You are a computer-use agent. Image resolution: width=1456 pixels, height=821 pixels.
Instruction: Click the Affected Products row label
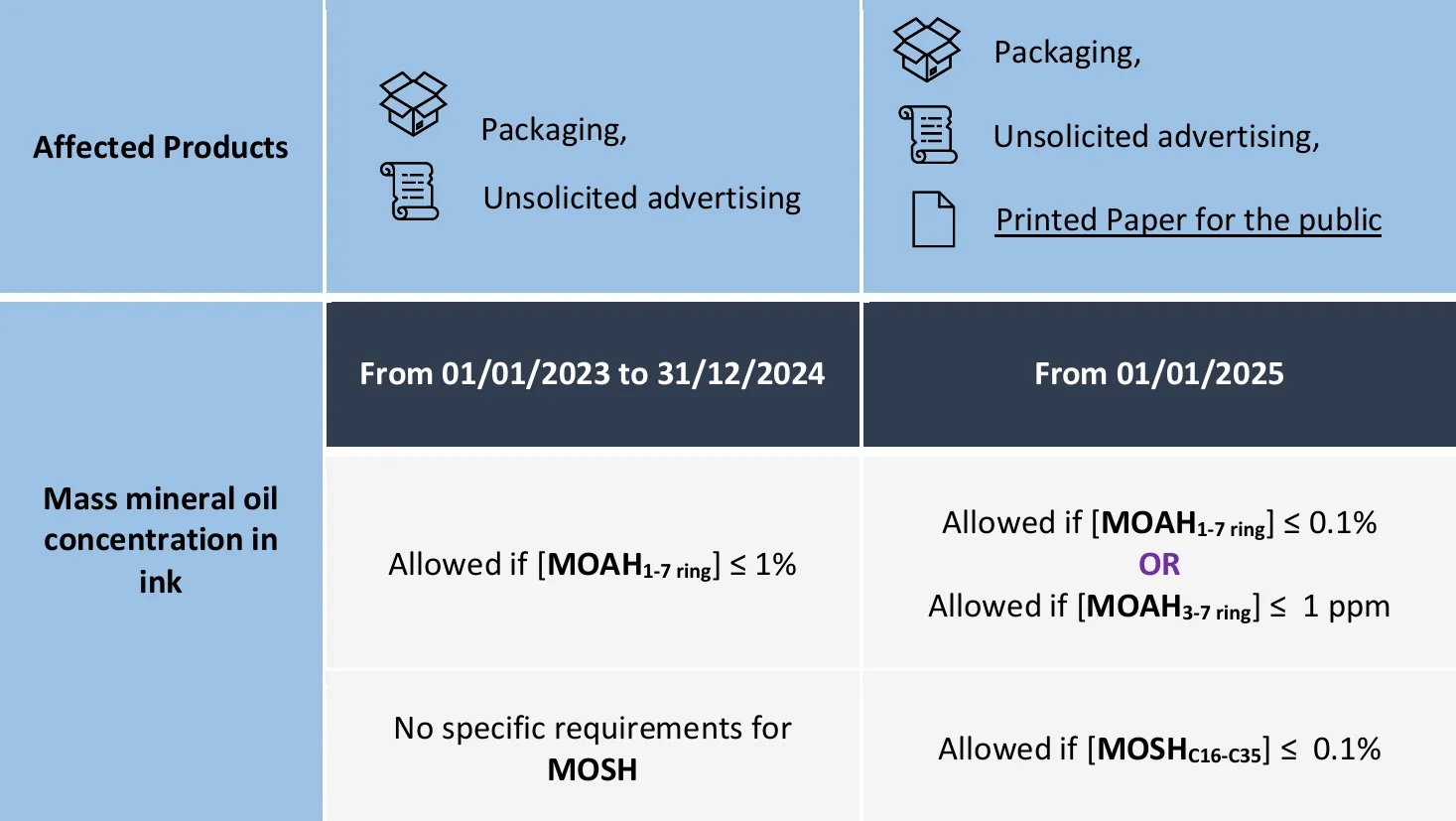[161, 147]
